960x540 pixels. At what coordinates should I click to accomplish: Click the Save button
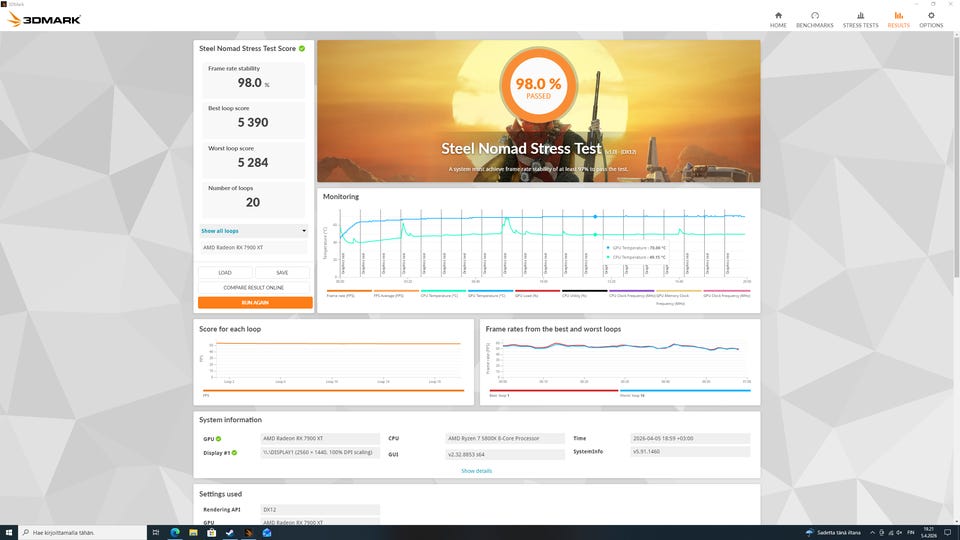[x=282, y=272]
